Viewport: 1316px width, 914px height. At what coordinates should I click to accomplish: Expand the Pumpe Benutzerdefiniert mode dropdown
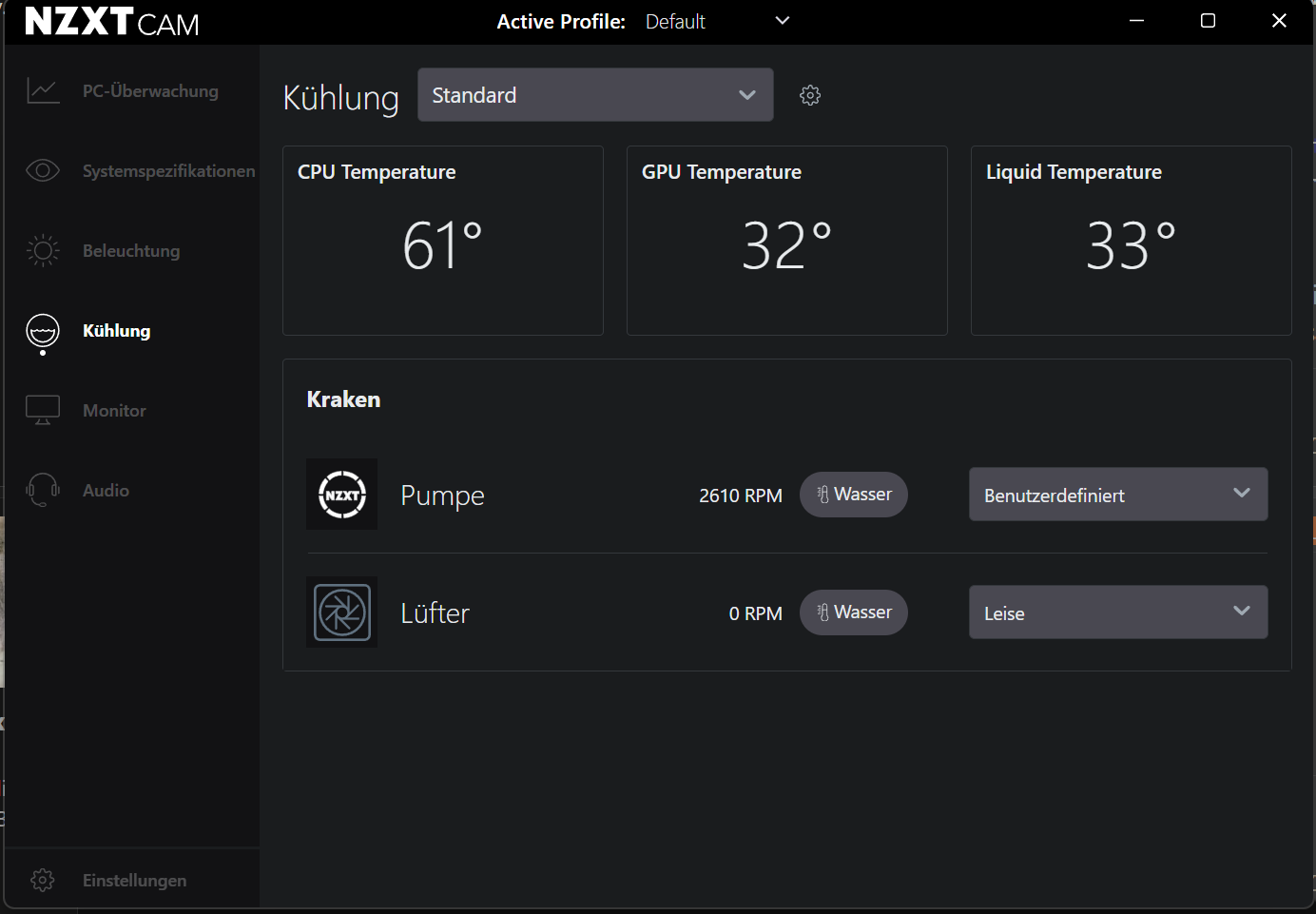point(1118,495)
